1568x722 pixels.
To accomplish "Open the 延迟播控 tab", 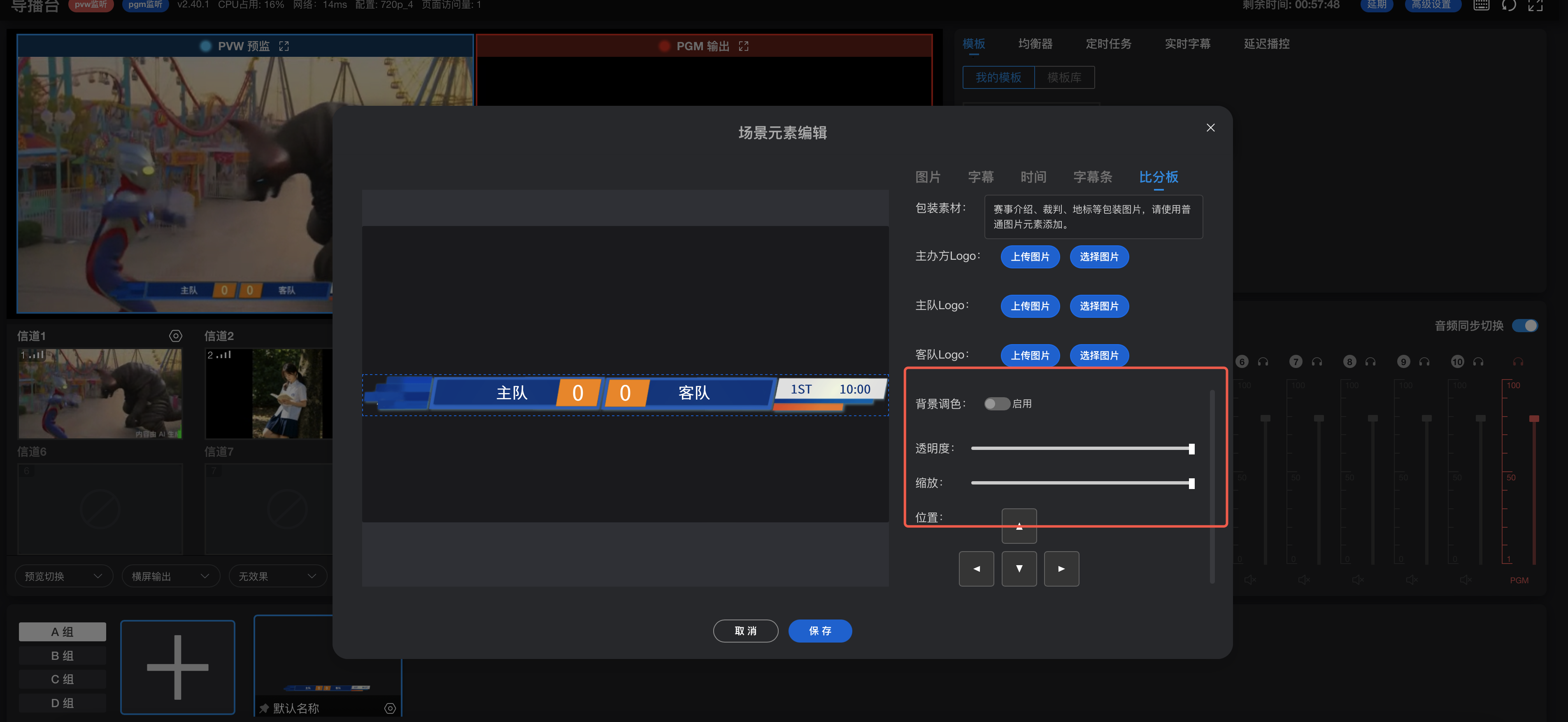I will click(x=1266, y=44).
